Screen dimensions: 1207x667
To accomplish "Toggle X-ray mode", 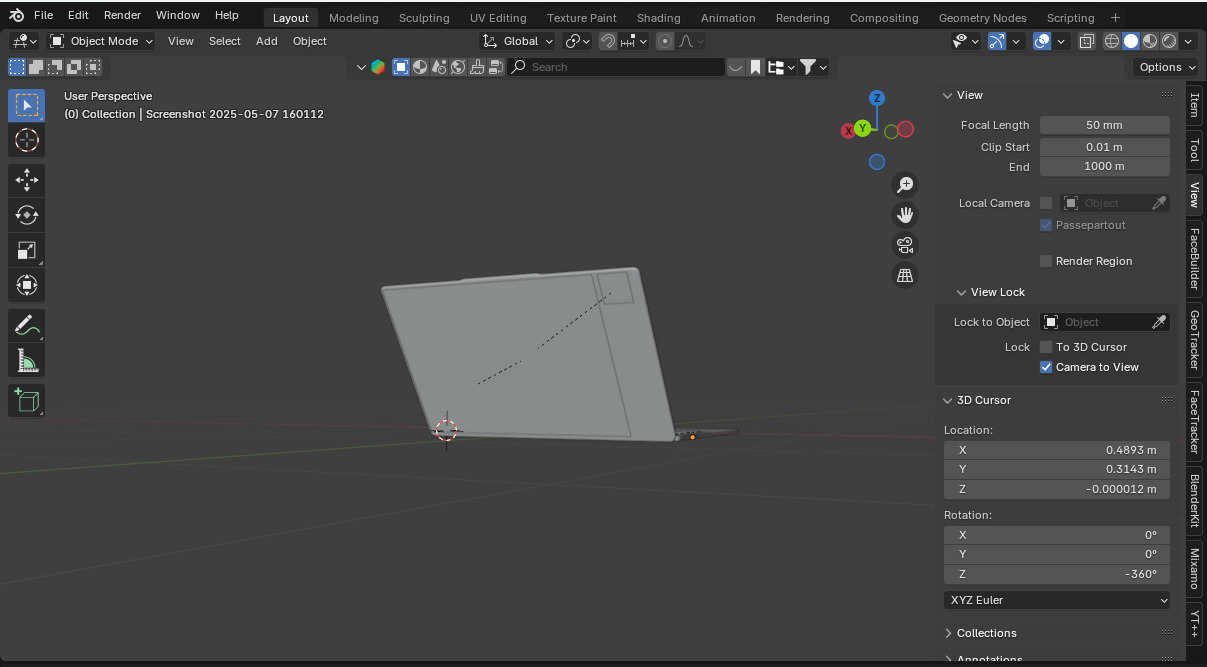I will tap(1087, 41).
